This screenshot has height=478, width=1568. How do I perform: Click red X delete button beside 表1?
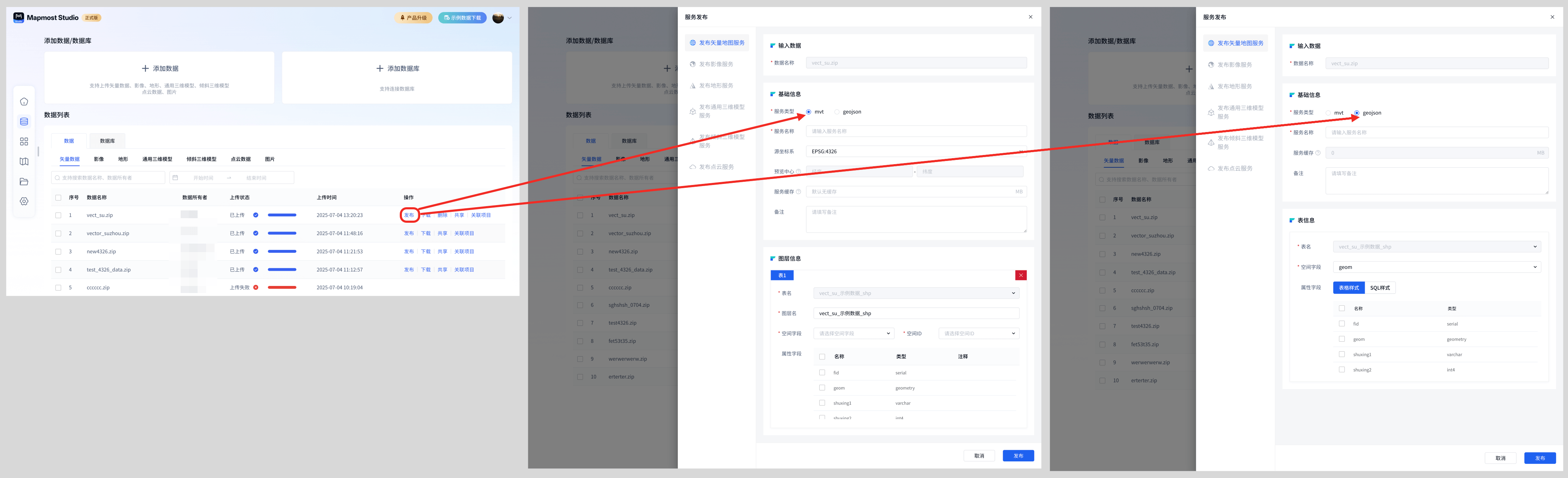(1021, 275)
